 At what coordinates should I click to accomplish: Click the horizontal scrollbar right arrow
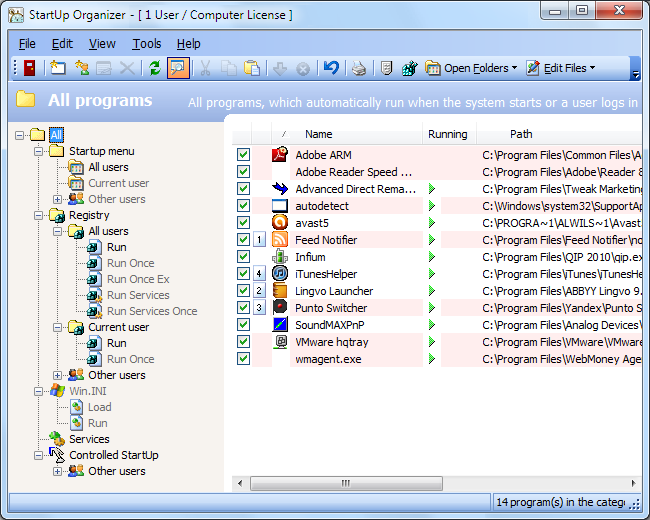point(633,483)
